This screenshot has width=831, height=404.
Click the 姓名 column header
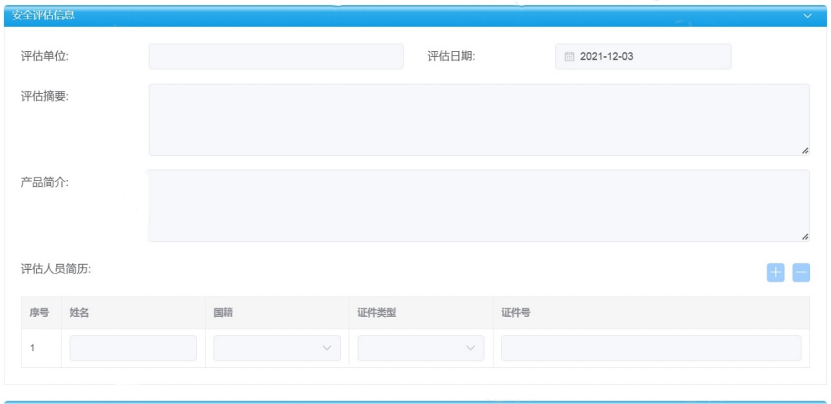[80, 313]
